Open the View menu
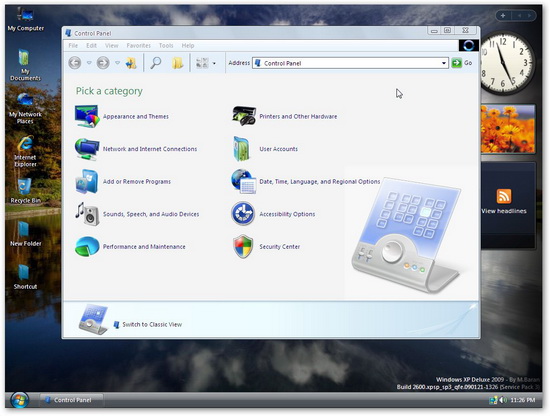Viewport: 550px width, 416px height. [x=112, y=46]
